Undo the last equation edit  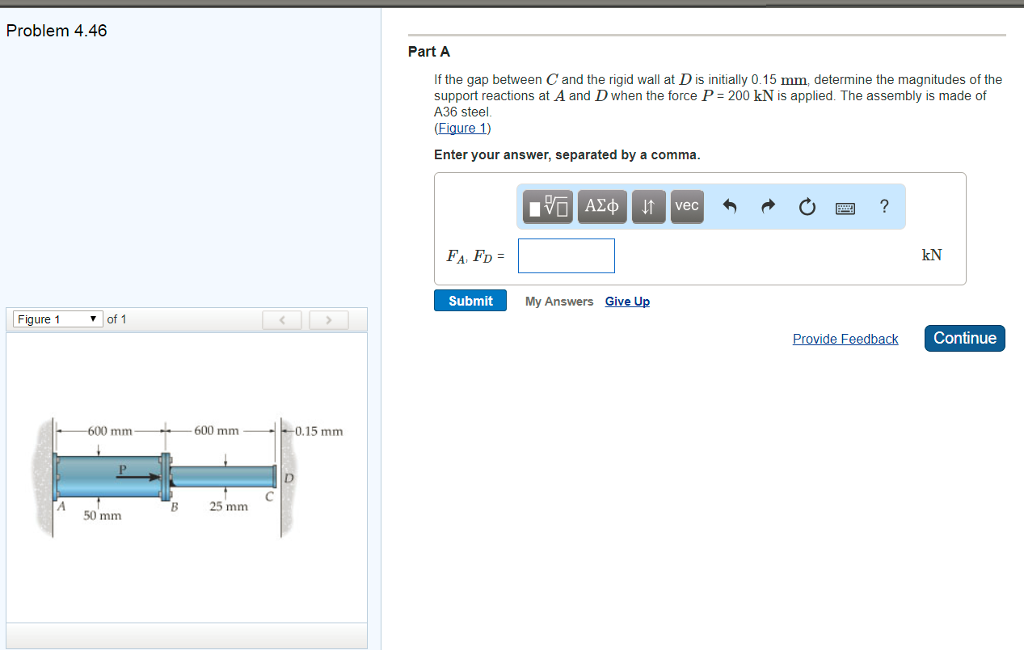(x=729, y=206)
